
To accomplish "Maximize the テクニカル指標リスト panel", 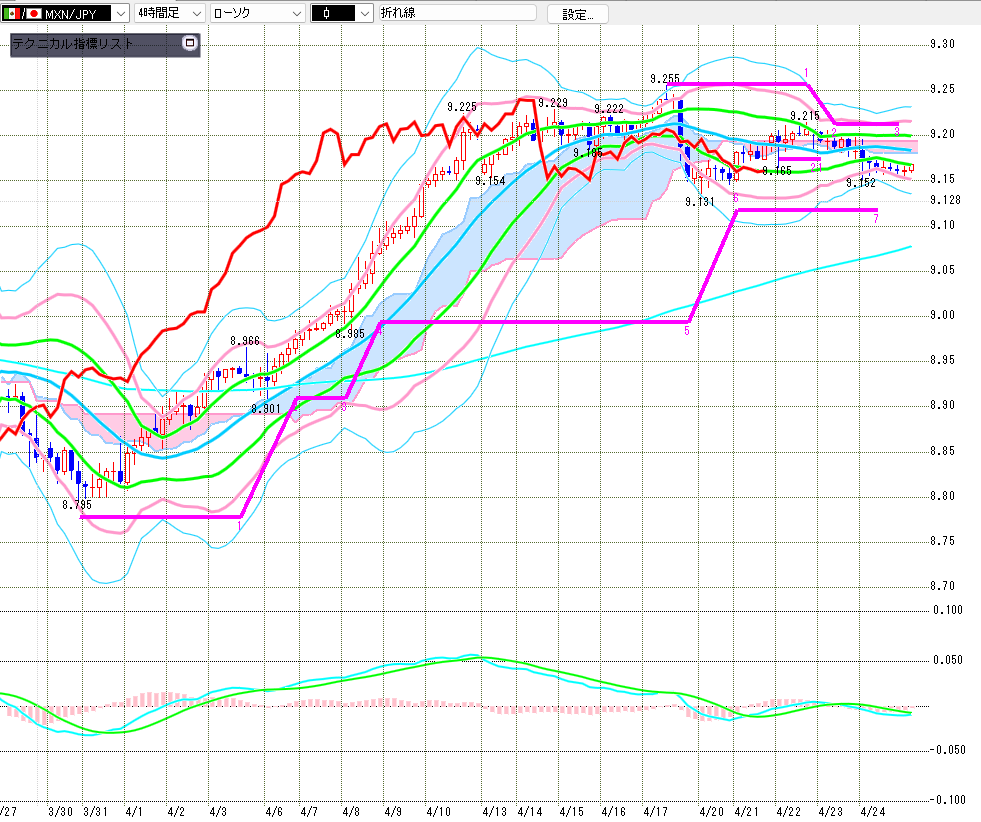I will [x=190, y=44].
